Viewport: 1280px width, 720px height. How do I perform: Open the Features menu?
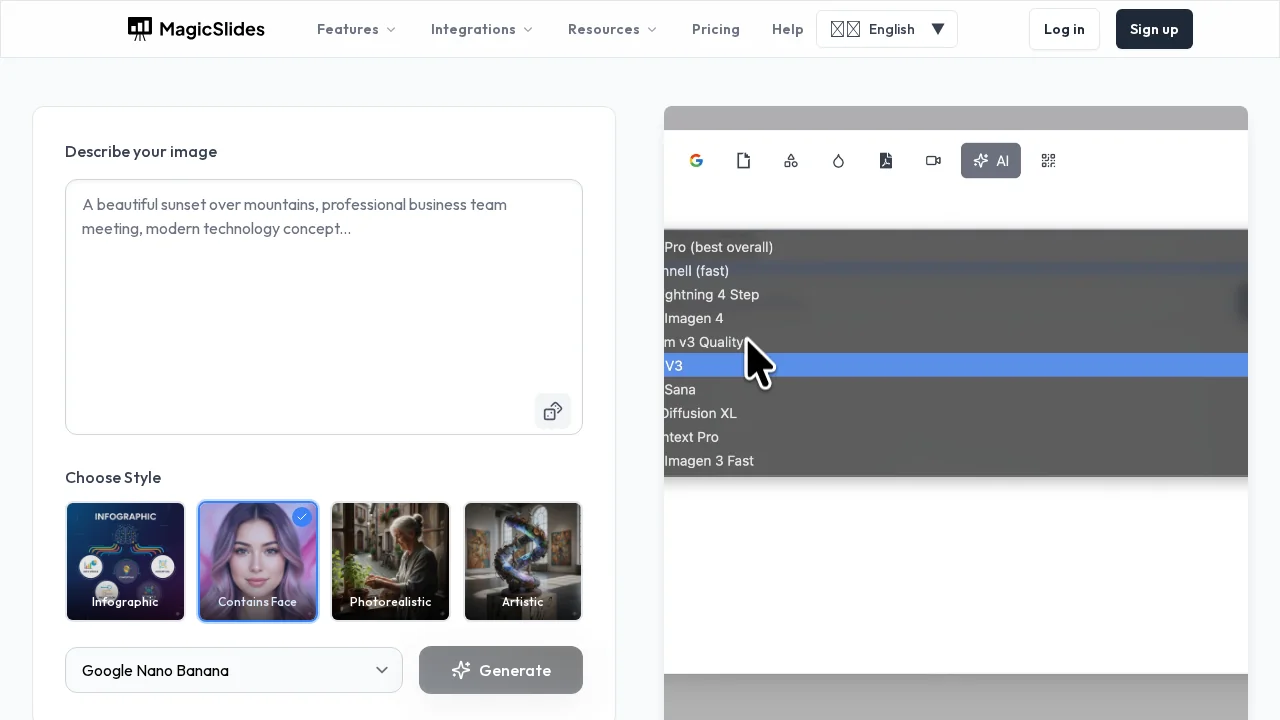(356, 29)
